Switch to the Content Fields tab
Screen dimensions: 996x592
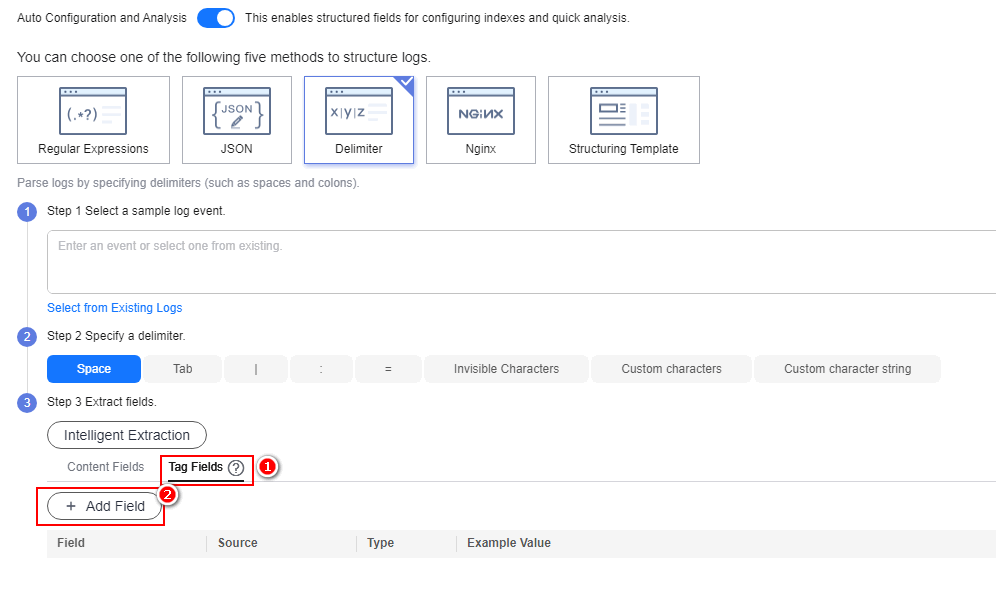click(x=106, y=467)
